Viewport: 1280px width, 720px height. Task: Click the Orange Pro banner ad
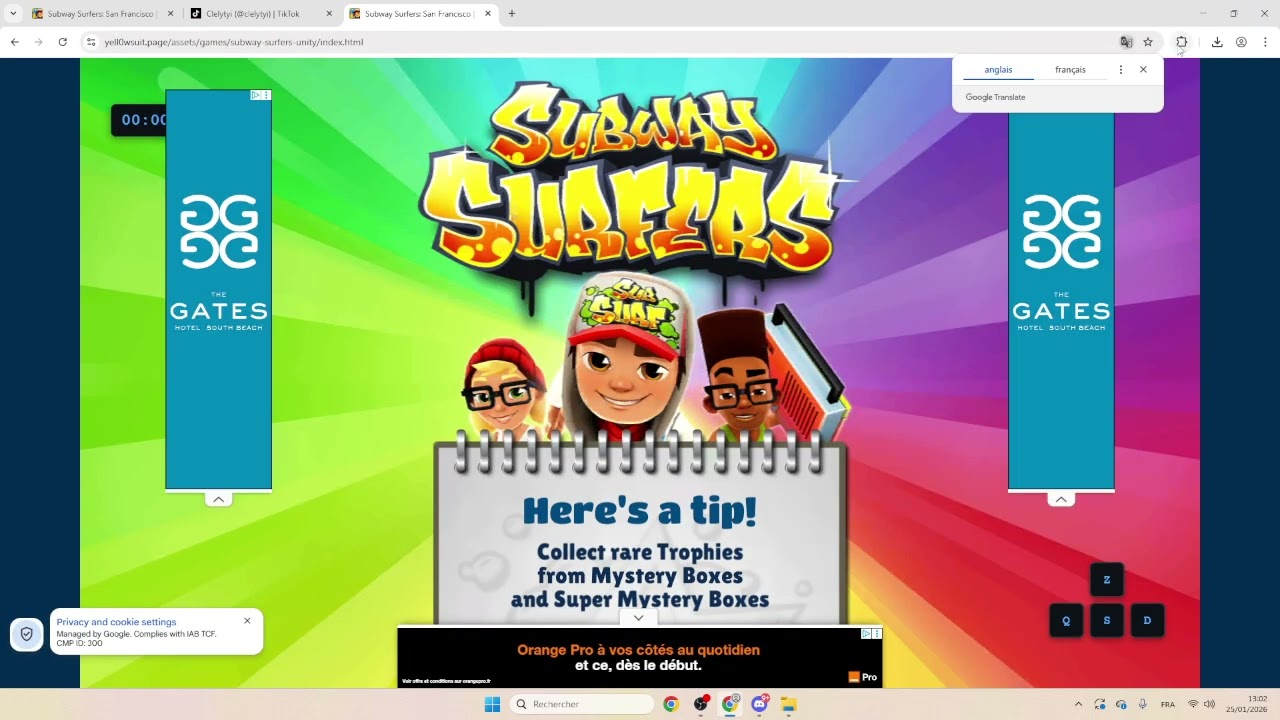coord(640,657)
